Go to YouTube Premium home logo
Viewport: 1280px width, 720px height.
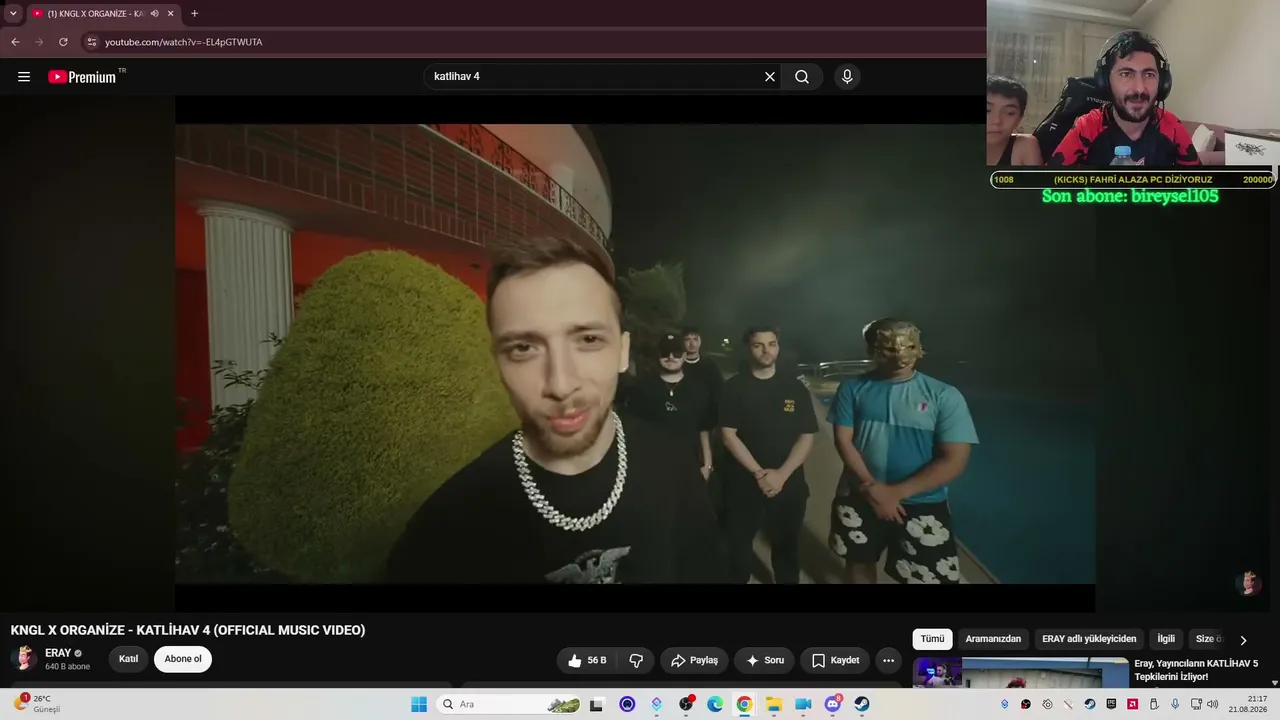click(82, 77)
